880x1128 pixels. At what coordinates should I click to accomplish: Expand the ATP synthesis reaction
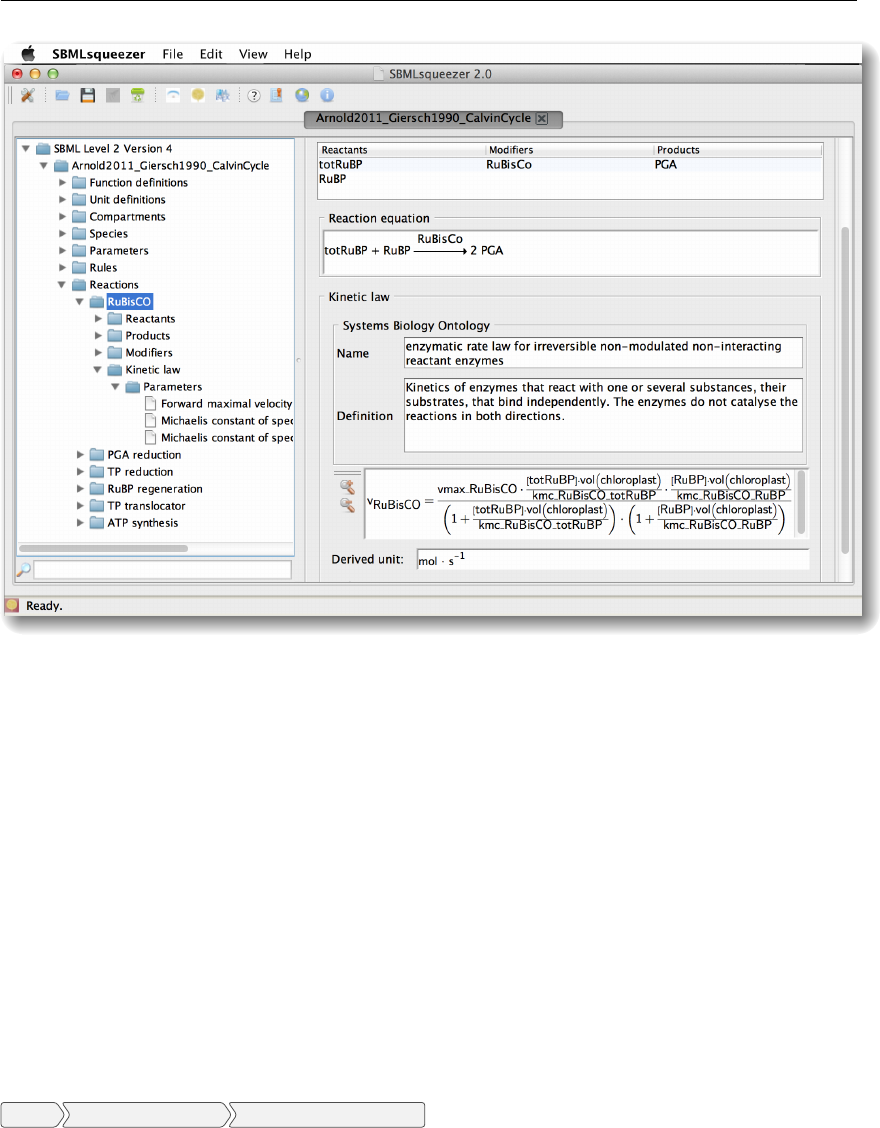[81, 523]
